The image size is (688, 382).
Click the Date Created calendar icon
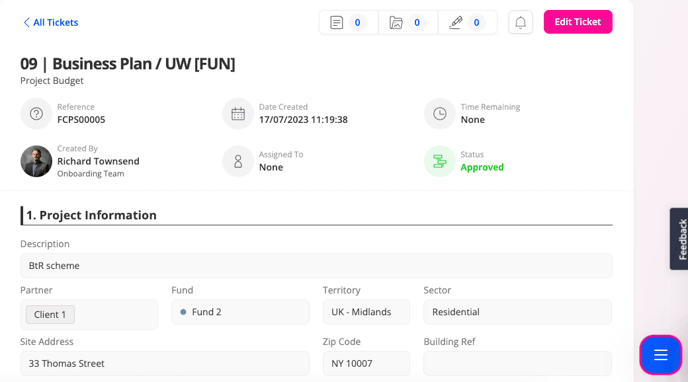pyautogui.click(x=238, y=114)
